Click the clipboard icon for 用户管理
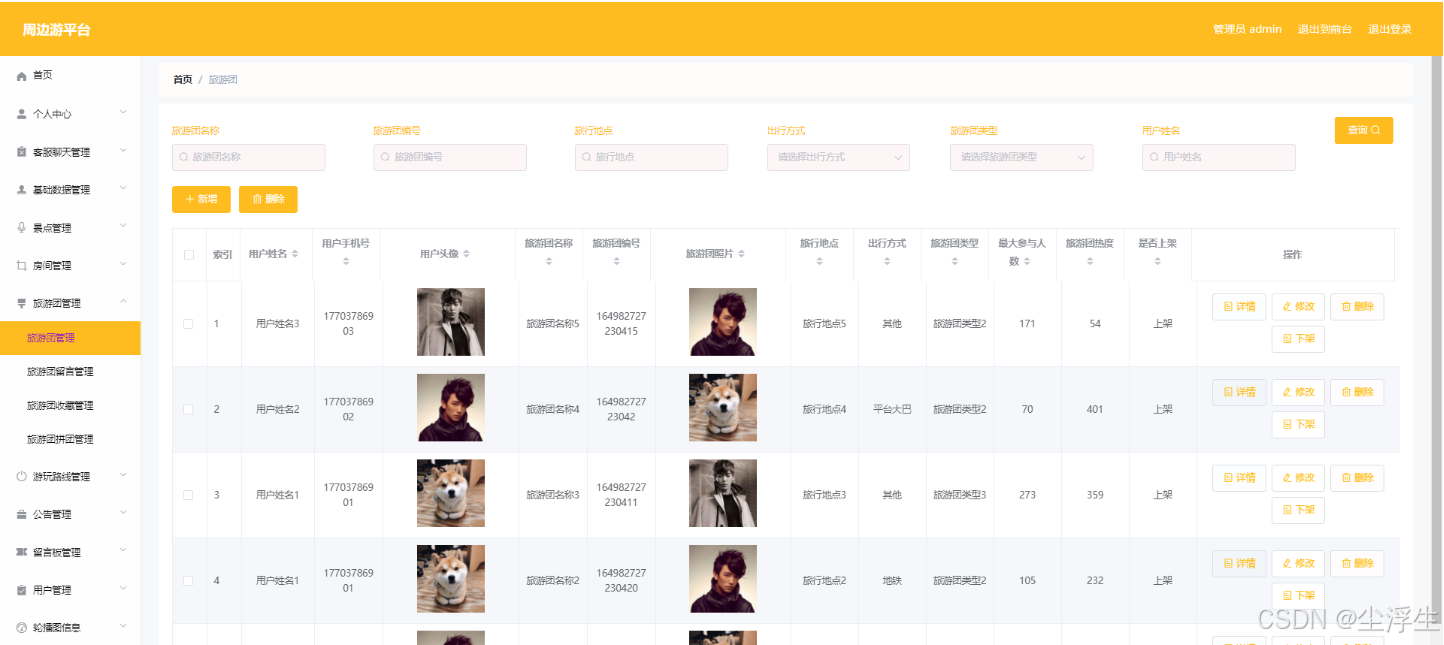1444x645 pixels. (x=22, y=590)
